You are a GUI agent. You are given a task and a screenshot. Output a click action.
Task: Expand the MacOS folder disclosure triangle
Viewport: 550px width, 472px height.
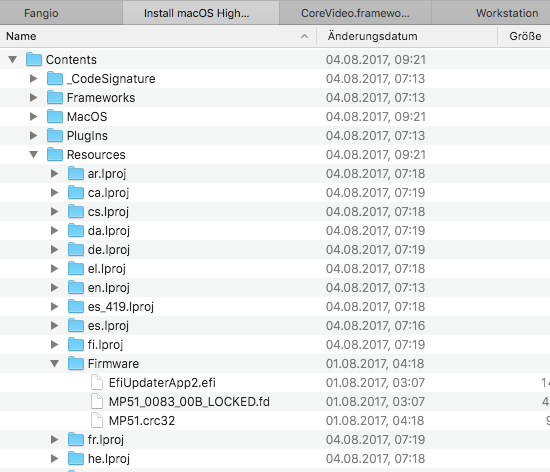tap(34, 116)
